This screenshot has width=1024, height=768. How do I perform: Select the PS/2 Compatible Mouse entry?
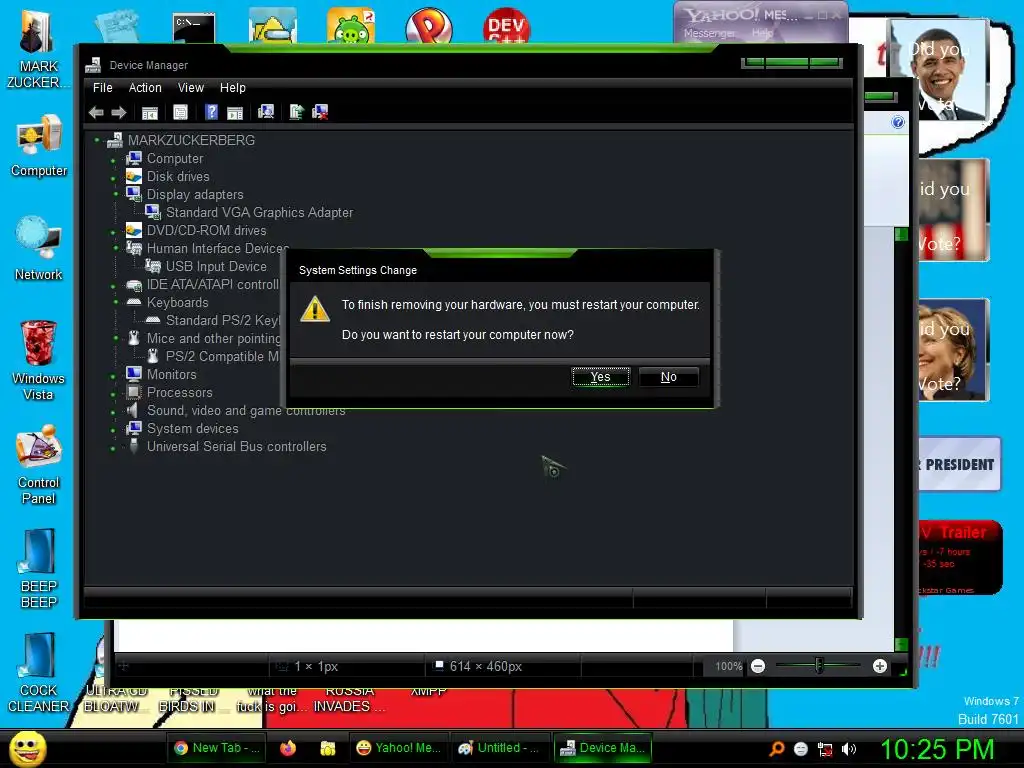tap(222, 357)
